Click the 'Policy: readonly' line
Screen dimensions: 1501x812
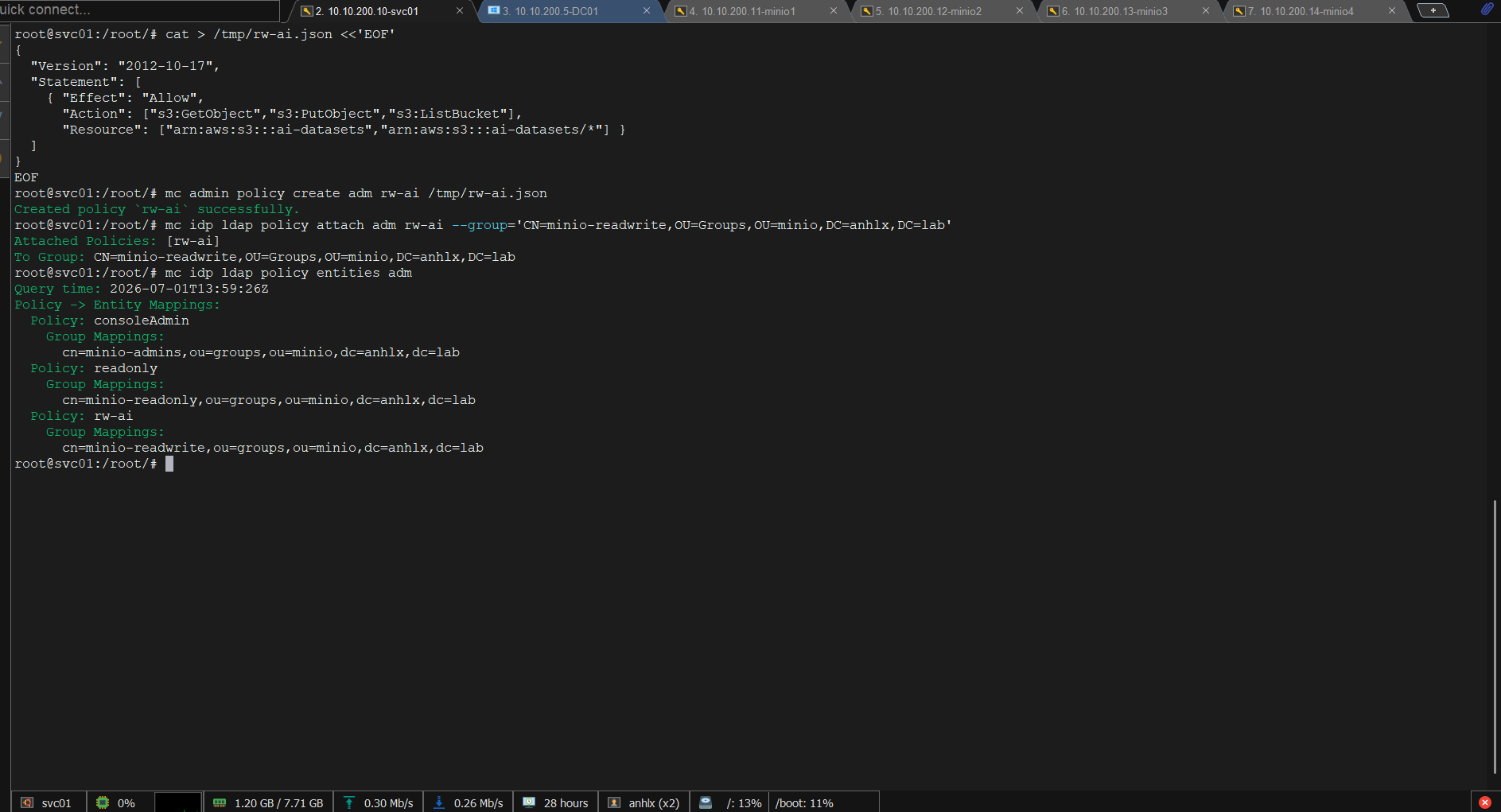pyautogui.click(x=94, y=368)
